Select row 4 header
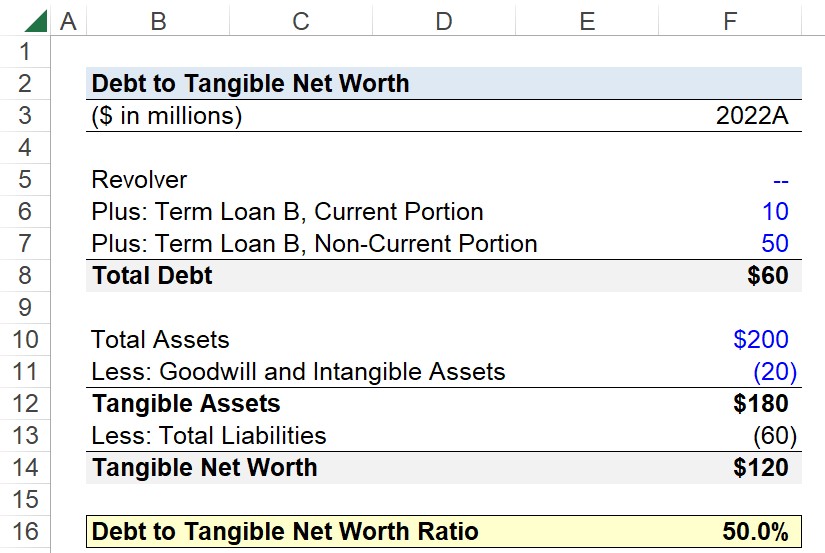This screenshot has width=825, height=553. [25, 147]
